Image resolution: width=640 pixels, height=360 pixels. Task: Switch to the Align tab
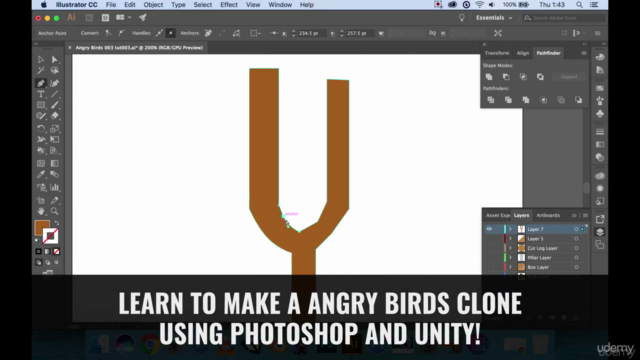[x=522, y=53]
